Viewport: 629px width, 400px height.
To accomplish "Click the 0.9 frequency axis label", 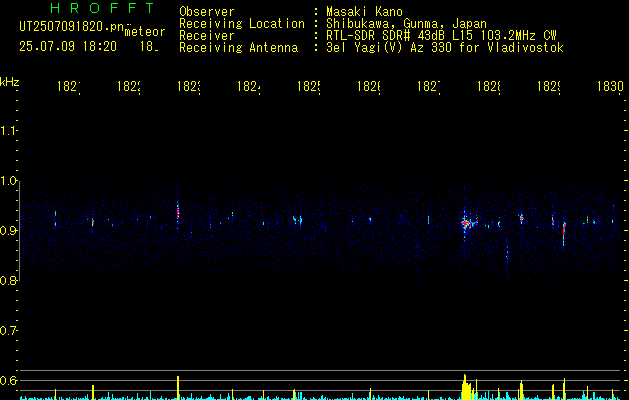I will point(8,230).
